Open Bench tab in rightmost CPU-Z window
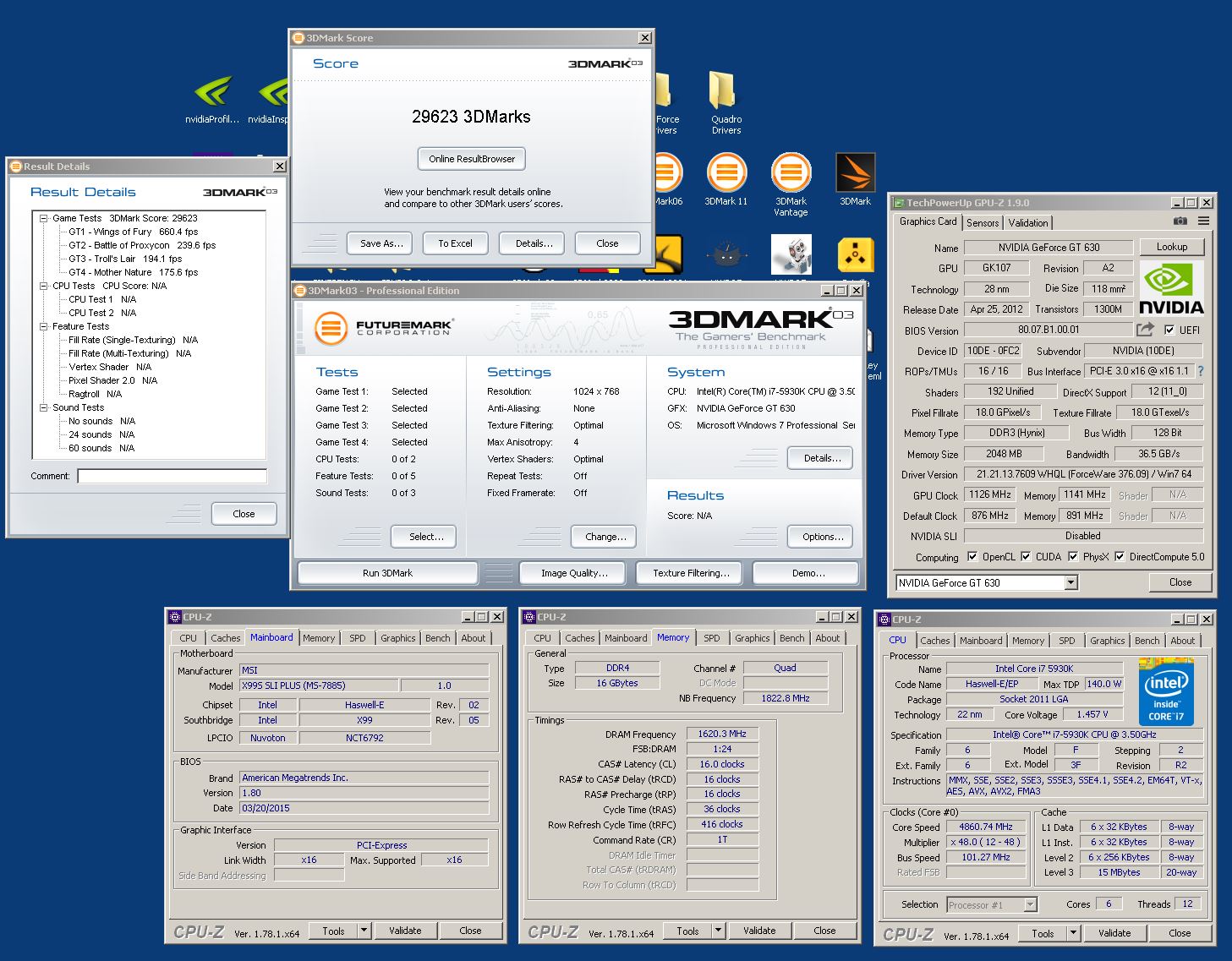 coord(1147,641)
